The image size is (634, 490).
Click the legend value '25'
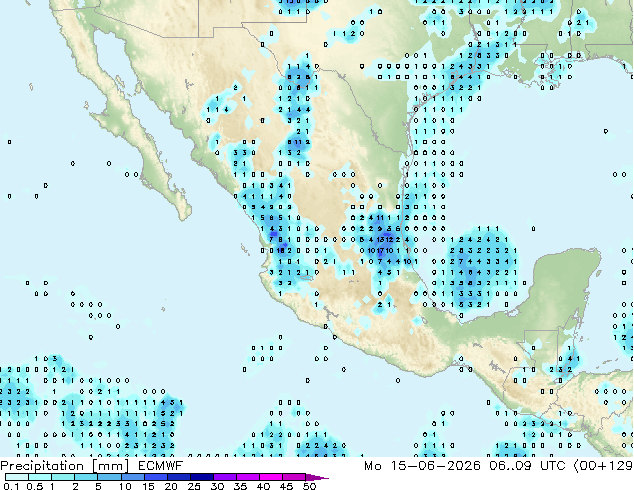point(194,486)
